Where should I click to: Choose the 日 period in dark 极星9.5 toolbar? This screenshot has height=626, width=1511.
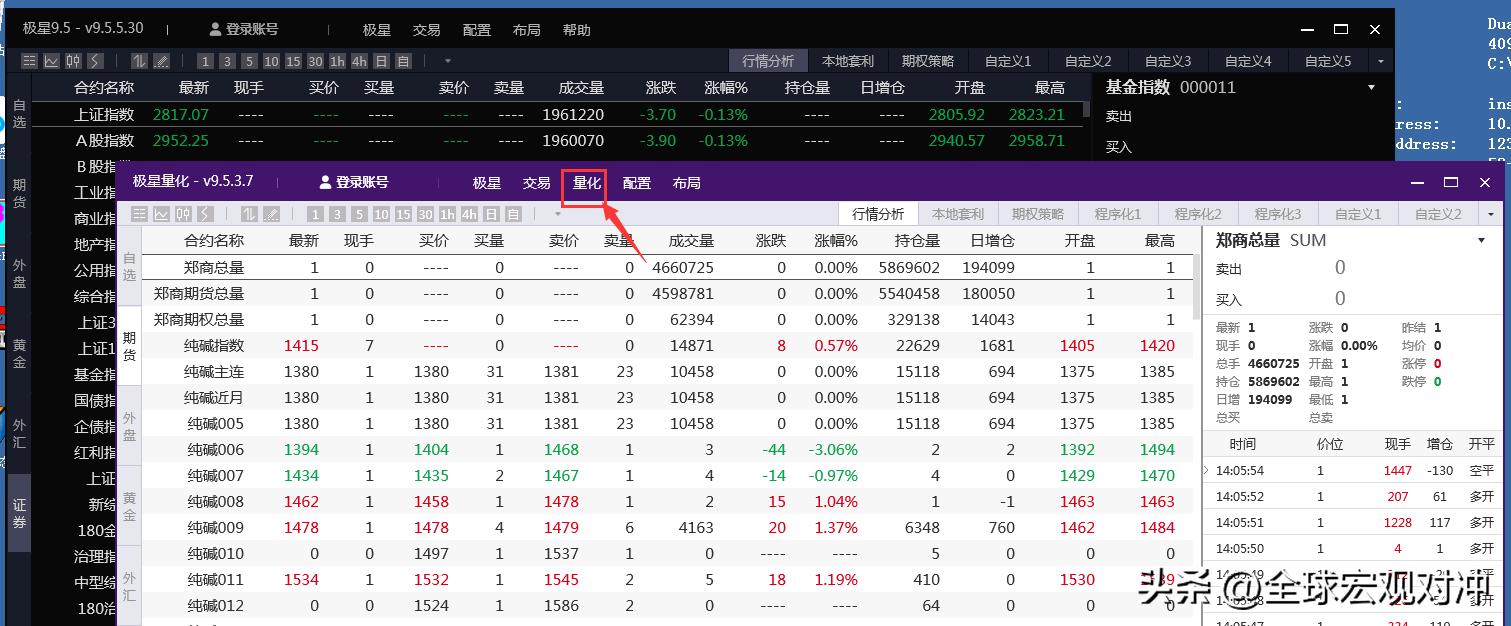381,61
